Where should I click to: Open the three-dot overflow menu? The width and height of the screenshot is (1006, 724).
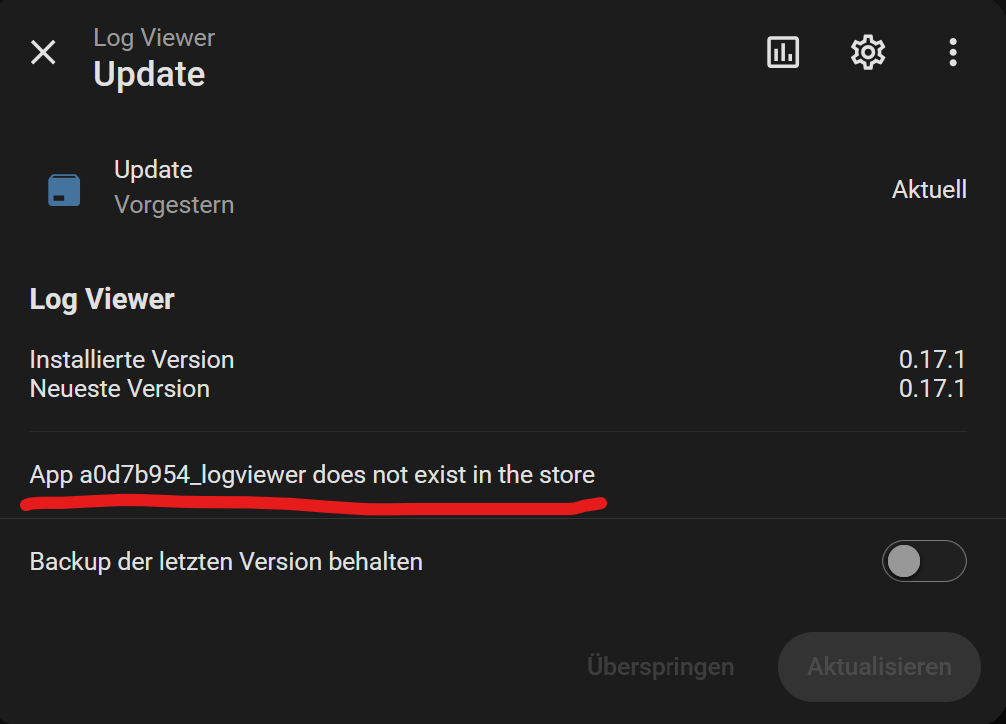point(953,52)
